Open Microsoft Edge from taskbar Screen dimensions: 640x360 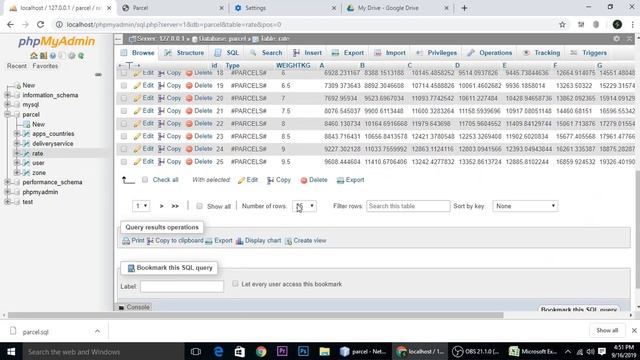tap(218, 351)
